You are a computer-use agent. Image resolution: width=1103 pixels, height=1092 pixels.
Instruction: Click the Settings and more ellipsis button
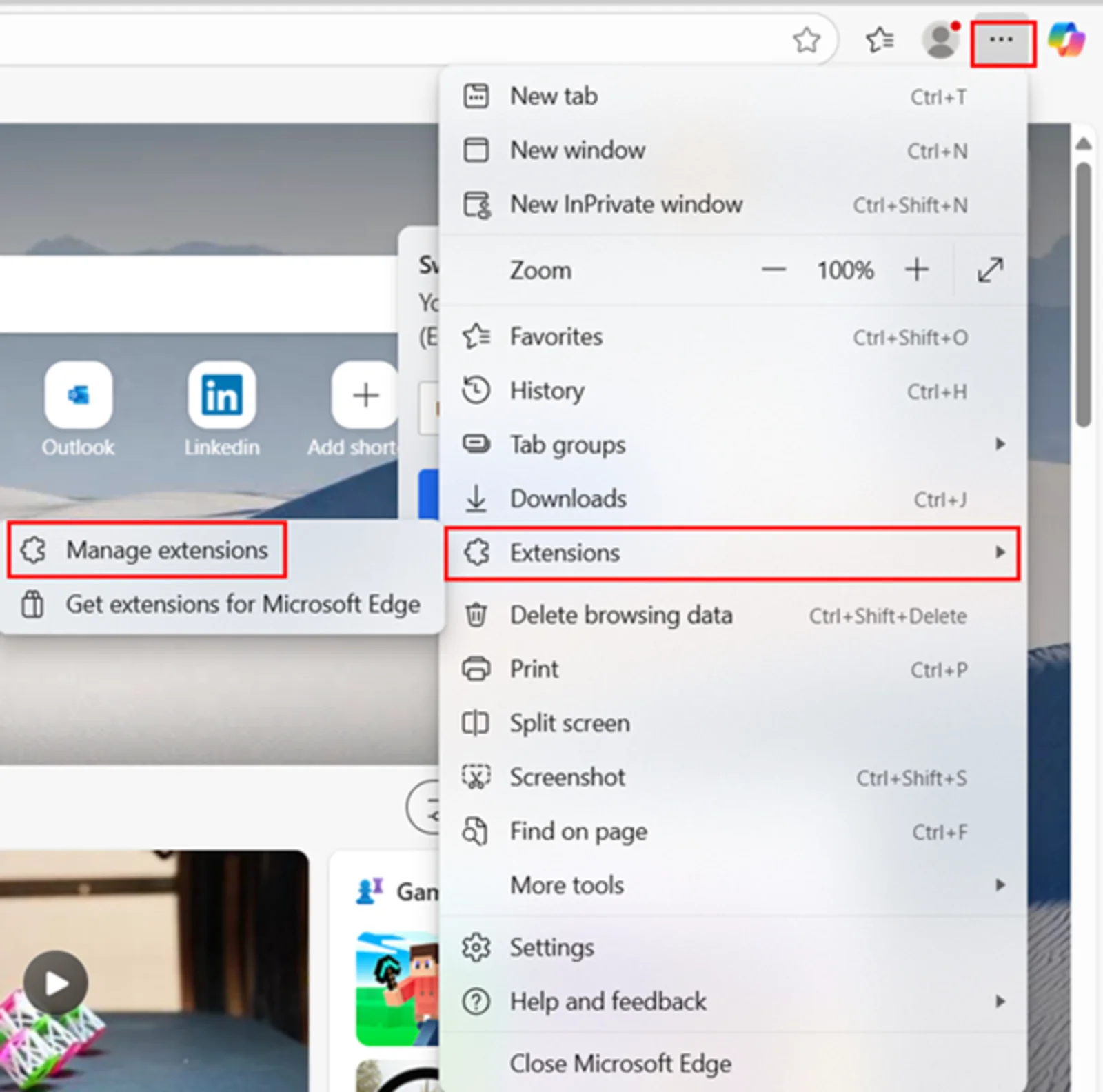coord(1002,42)
